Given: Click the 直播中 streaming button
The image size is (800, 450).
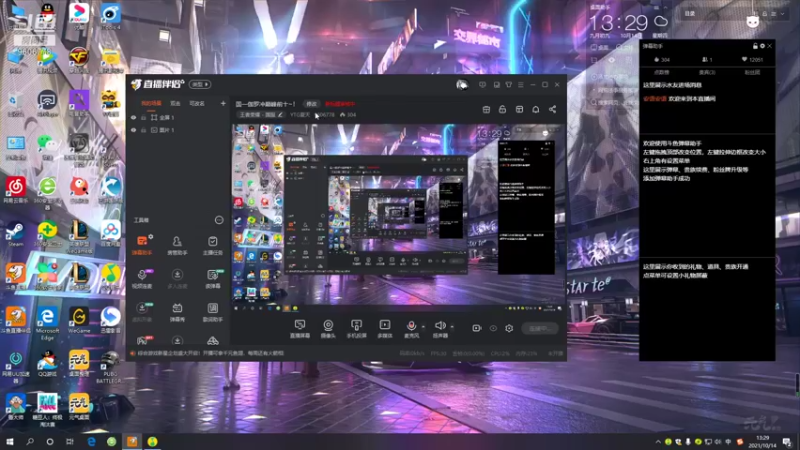Looking at the screenshot, I should tap(540, 329).
